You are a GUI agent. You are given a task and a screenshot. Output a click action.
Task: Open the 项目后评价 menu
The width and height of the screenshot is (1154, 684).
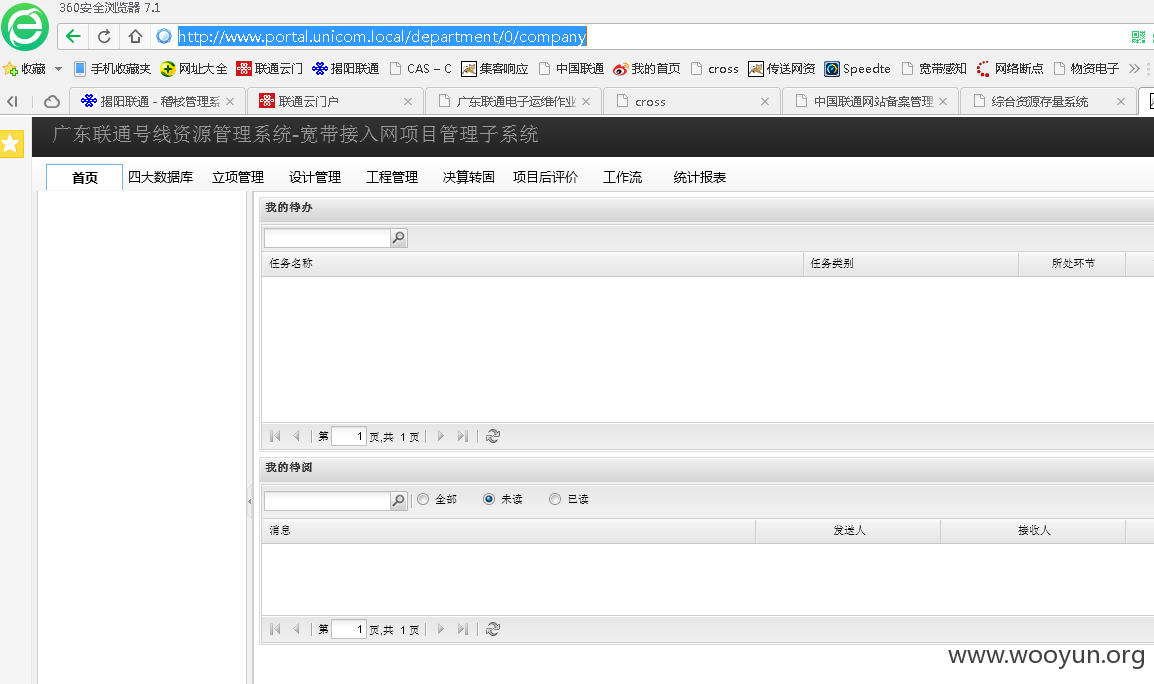[545, 177]
